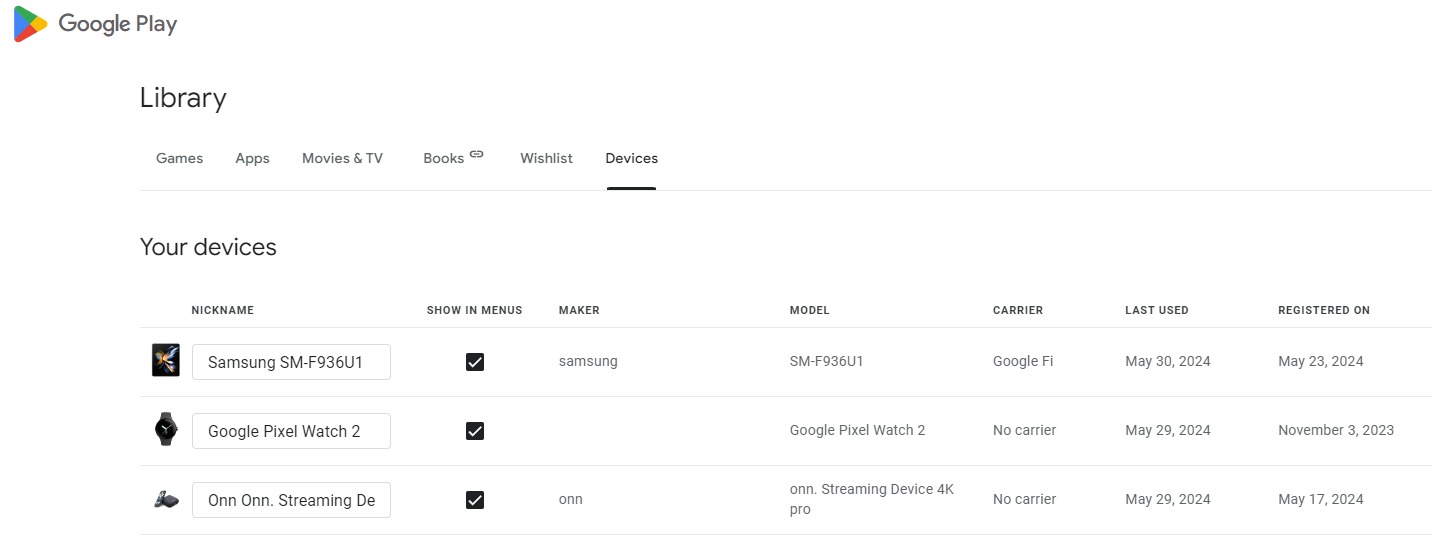Go to the Movies & TV tab

click(342, 158)
